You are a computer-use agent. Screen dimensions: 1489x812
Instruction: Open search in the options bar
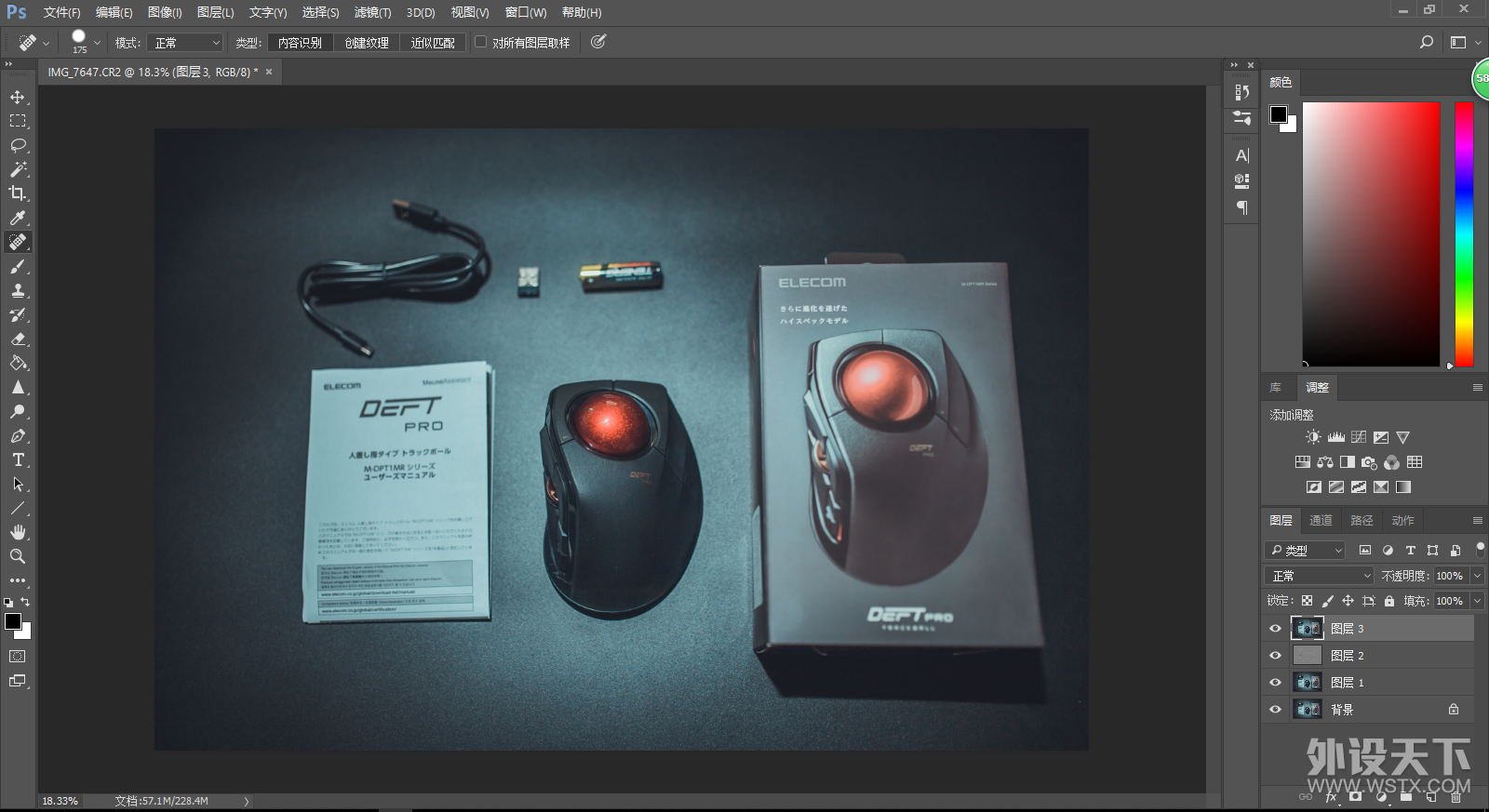[1427, 42]
